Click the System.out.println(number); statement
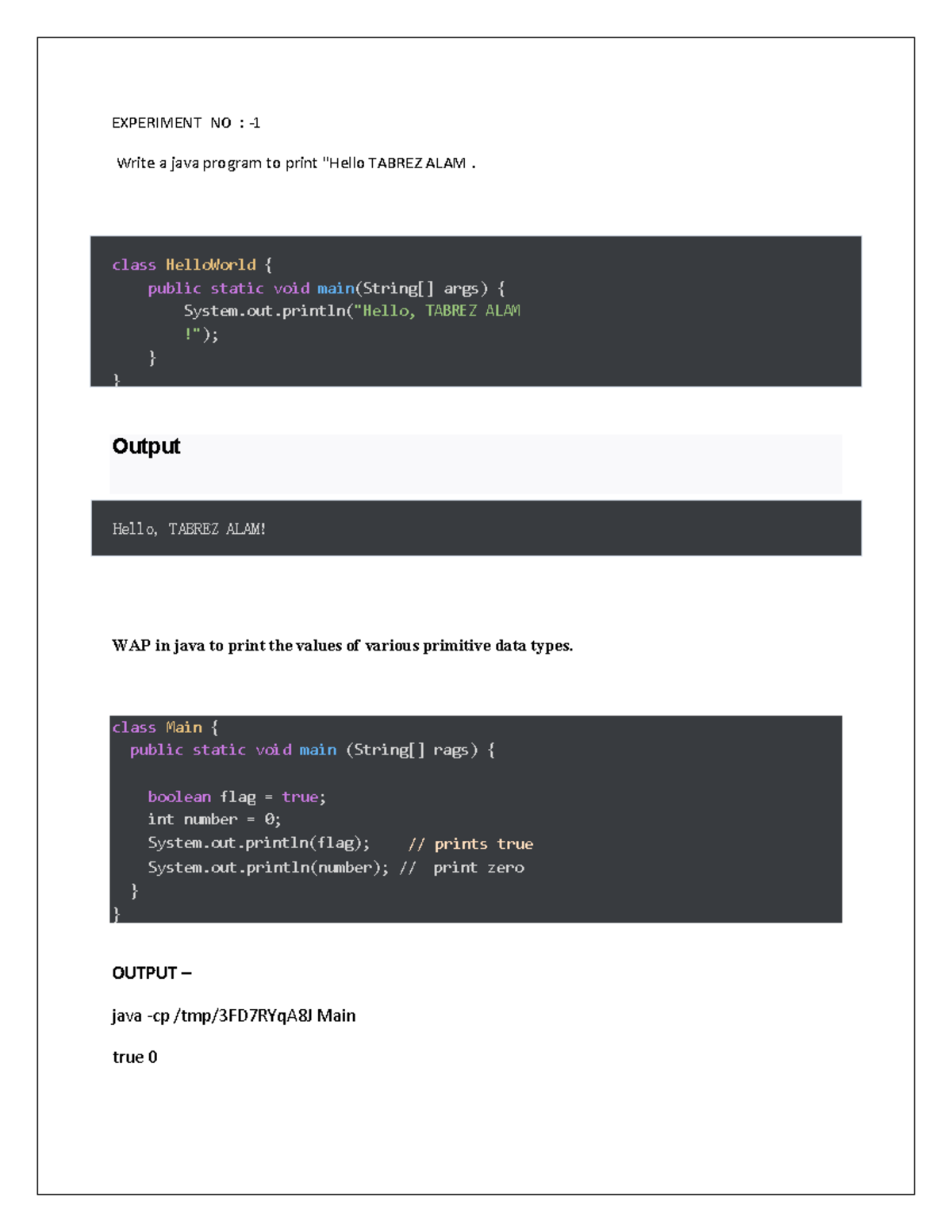This screenshot has width=952, height=1232. pyautogui.click(x=268, y=868)
